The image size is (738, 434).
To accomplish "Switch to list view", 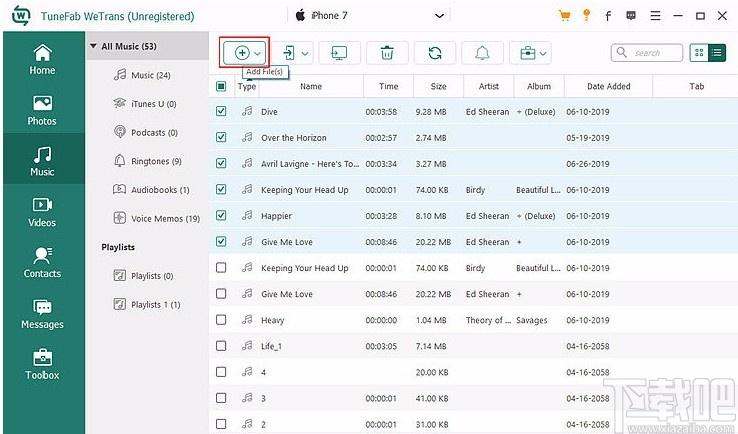I will [717, 53].
